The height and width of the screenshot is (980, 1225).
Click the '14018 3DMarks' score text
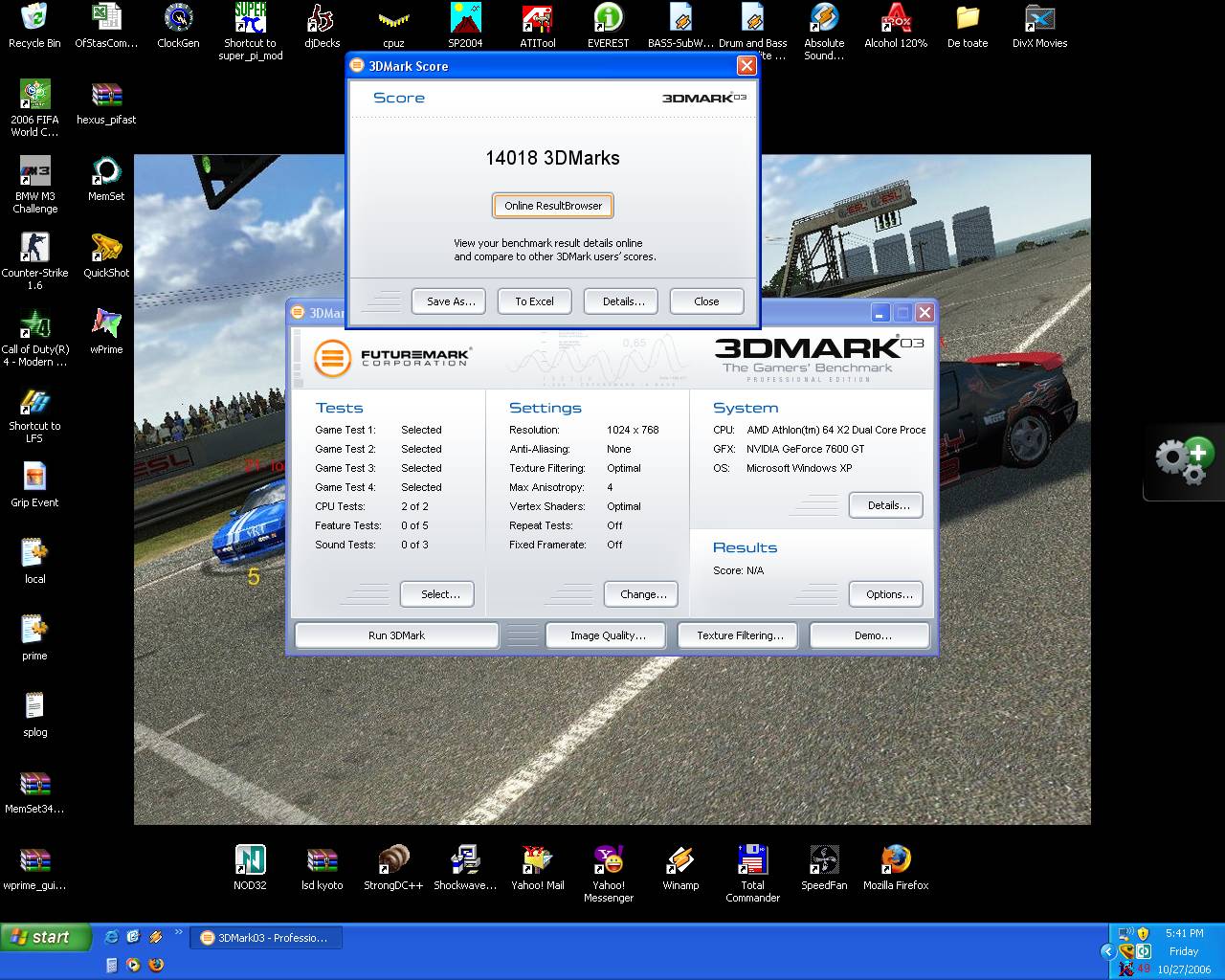(x=552, y=158)
